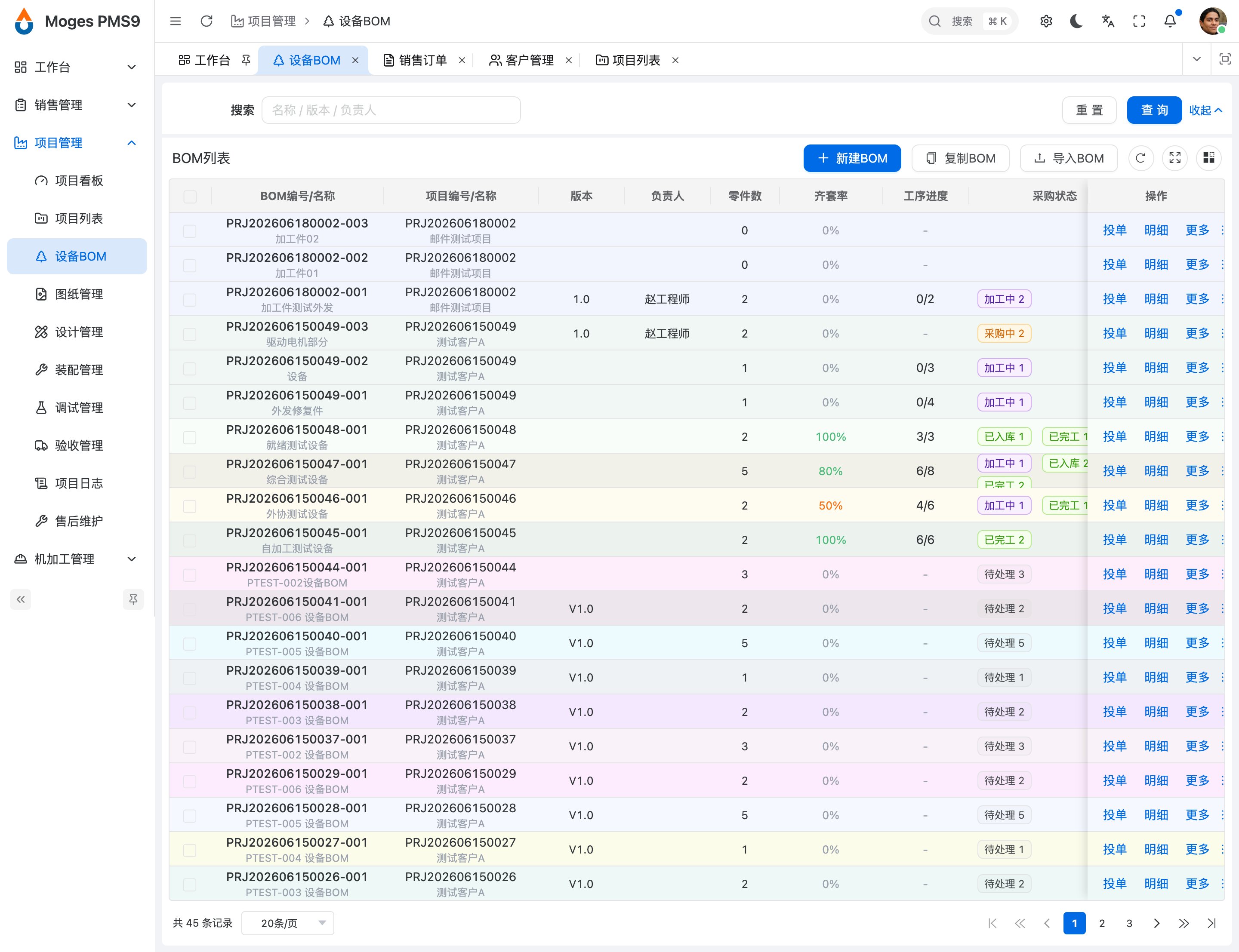This screenshot has width=1239, height=952.
Task: Pin the 工作台 tab
Action: click(x=246, y=60)
